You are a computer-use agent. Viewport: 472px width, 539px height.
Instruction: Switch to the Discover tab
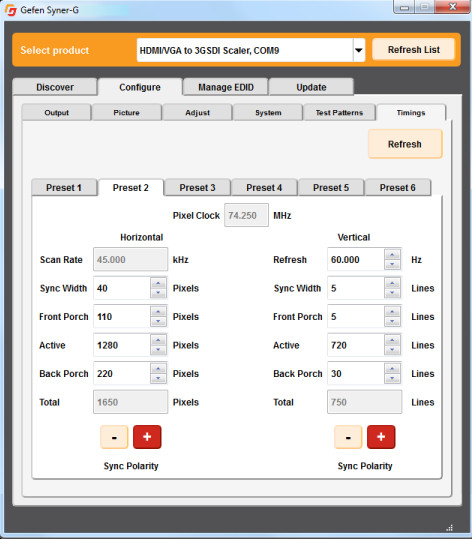point(55,87)
